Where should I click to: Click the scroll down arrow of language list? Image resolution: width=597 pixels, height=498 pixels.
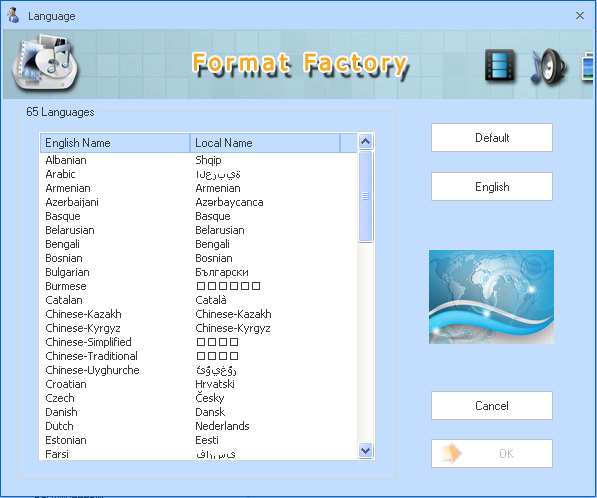[366, 451]
